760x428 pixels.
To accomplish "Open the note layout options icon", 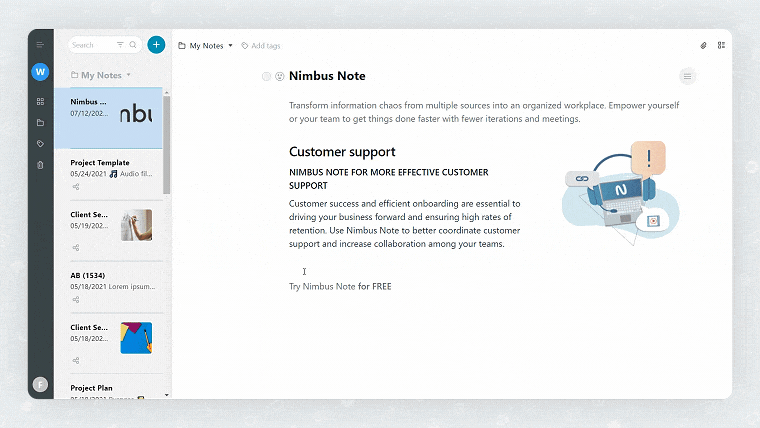I will click(721, 45).
